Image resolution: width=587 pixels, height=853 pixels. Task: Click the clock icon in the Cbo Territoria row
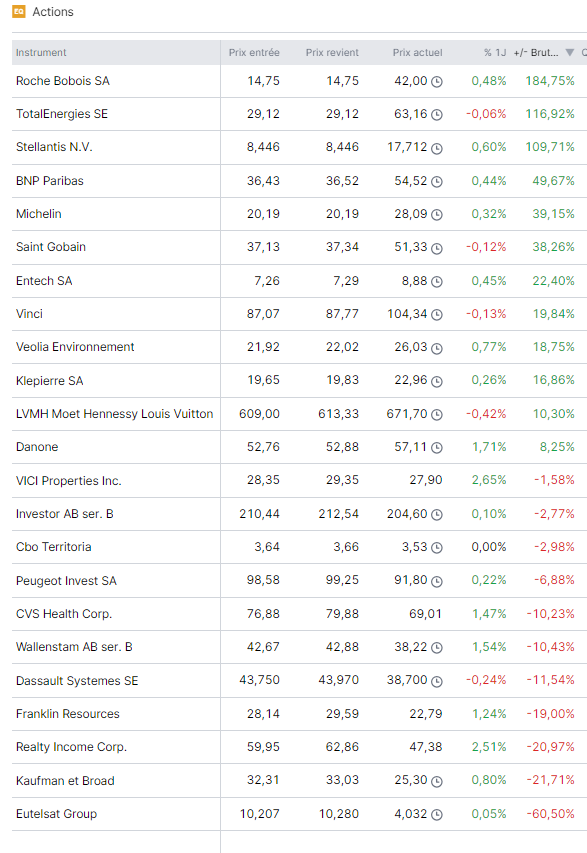(x=436, y=548)
